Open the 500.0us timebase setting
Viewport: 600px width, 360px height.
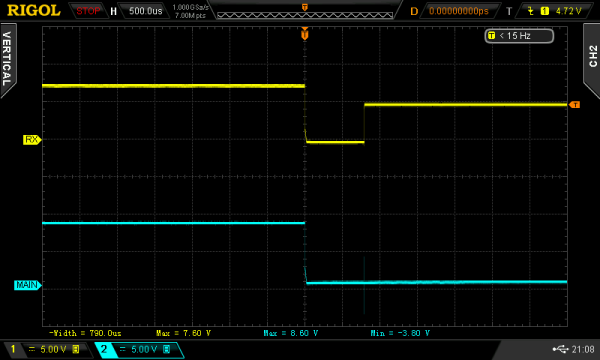click(x=145, y=11)
